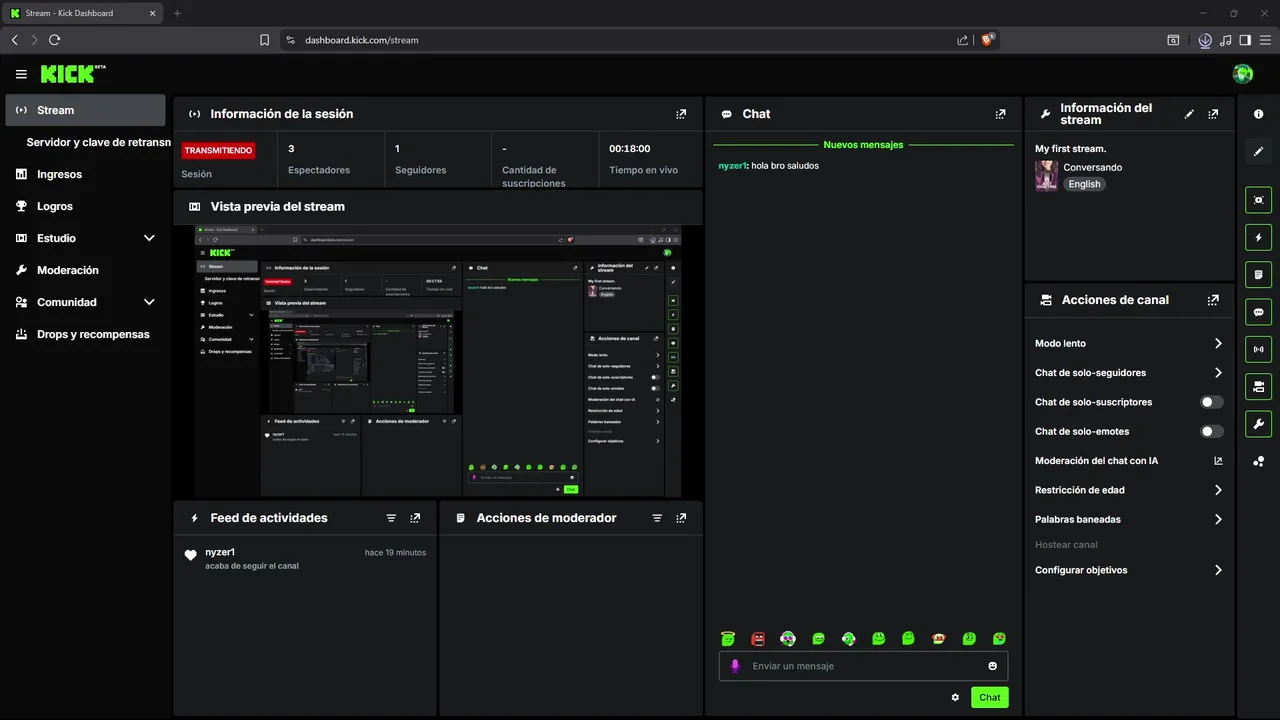The width and height of the screenshot is (1280, 720).
Task: Click the green Chat send button
Action: tap(989, 698)
